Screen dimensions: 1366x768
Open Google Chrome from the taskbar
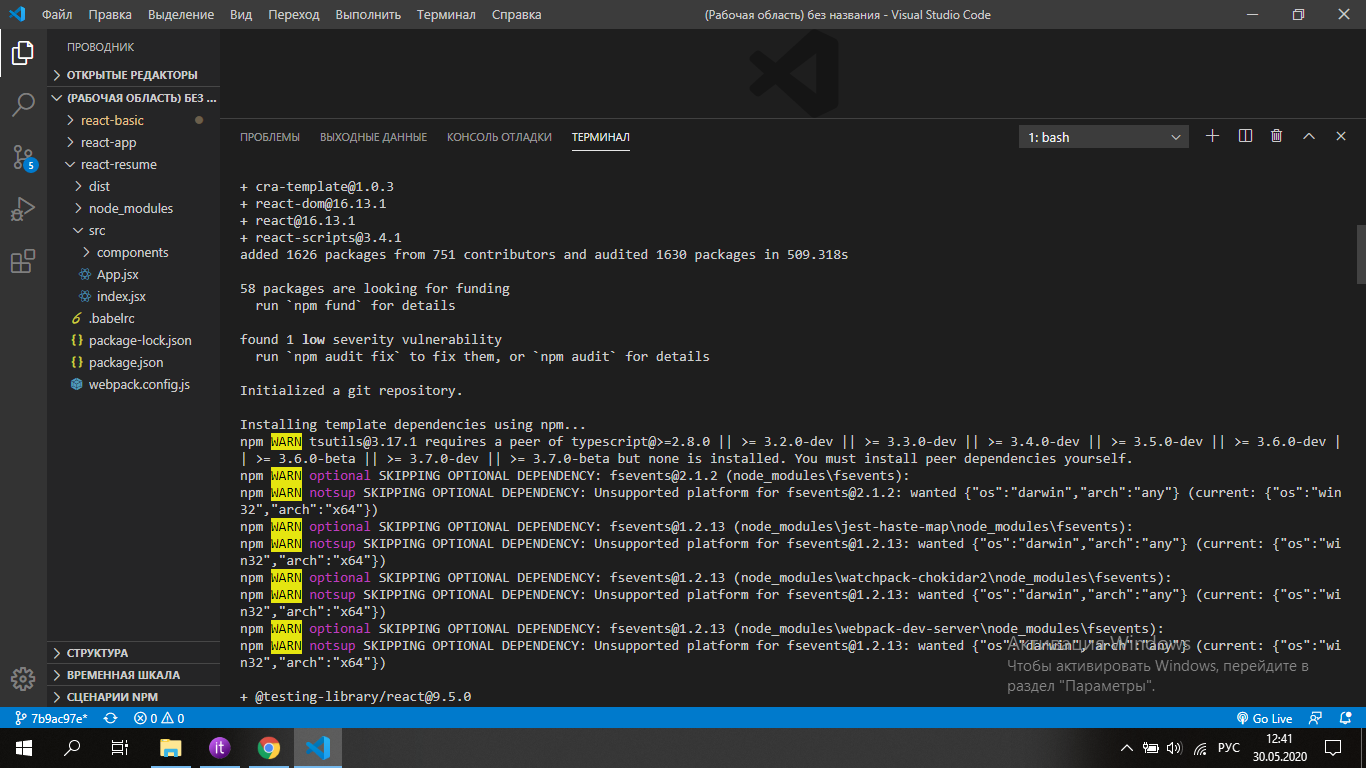[x=268, y=748]
